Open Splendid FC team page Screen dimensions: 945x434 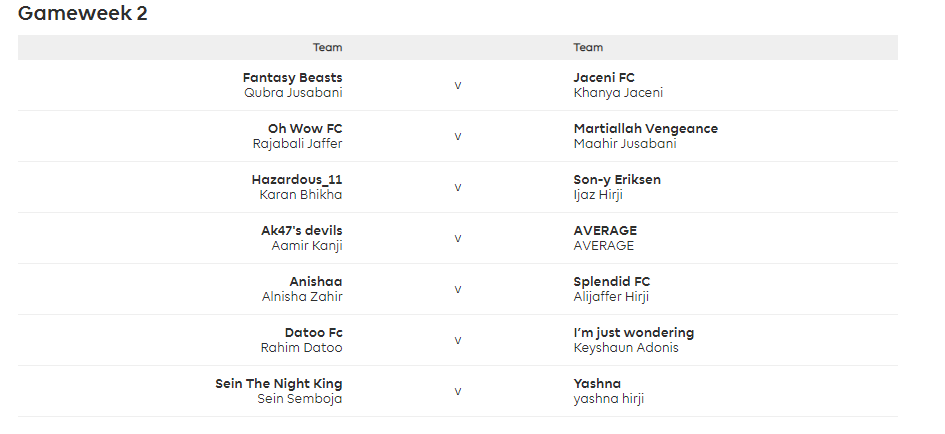click(612, 282)
